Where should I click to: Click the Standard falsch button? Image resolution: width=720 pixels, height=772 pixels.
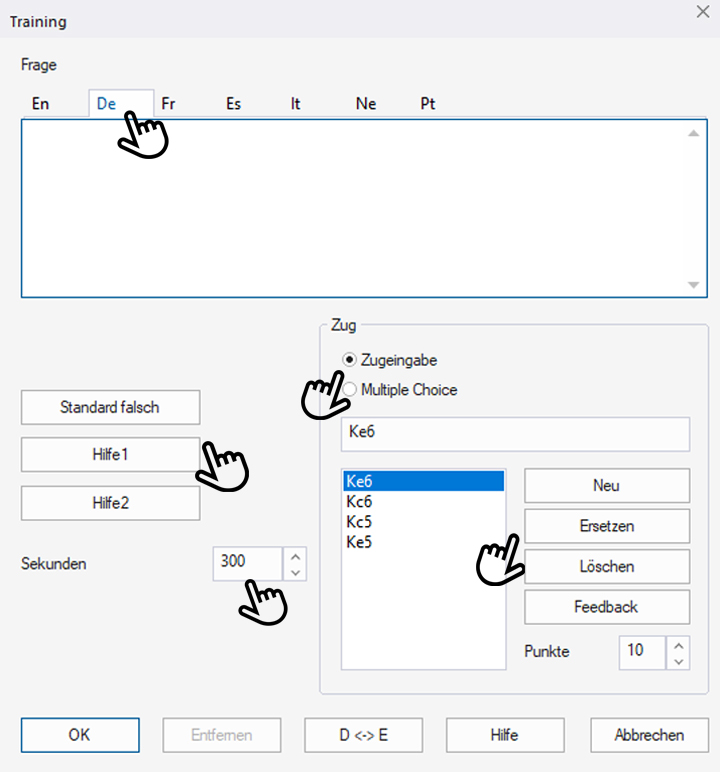click(110, 407)
